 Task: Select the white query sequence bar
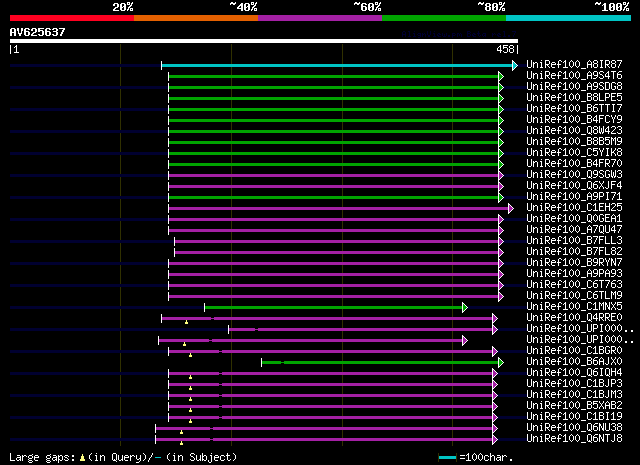(264, 41)
